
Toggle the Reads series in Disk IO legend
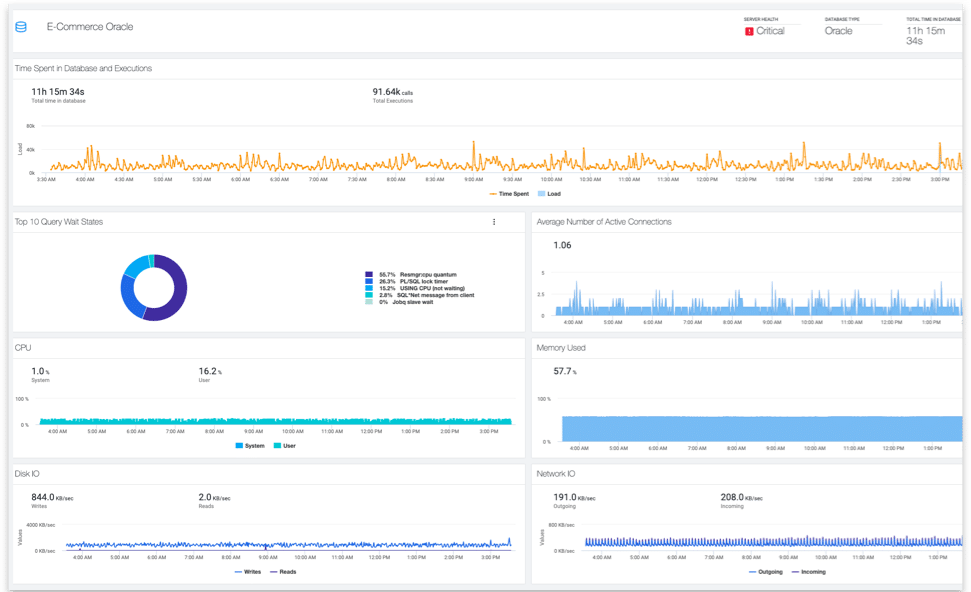coord(283,572)
